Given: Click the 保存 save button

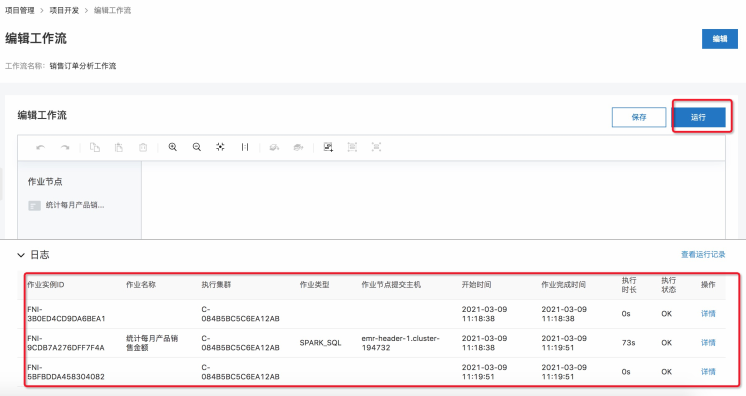Looking at the screenshot, I should click(x=639, y=117).
